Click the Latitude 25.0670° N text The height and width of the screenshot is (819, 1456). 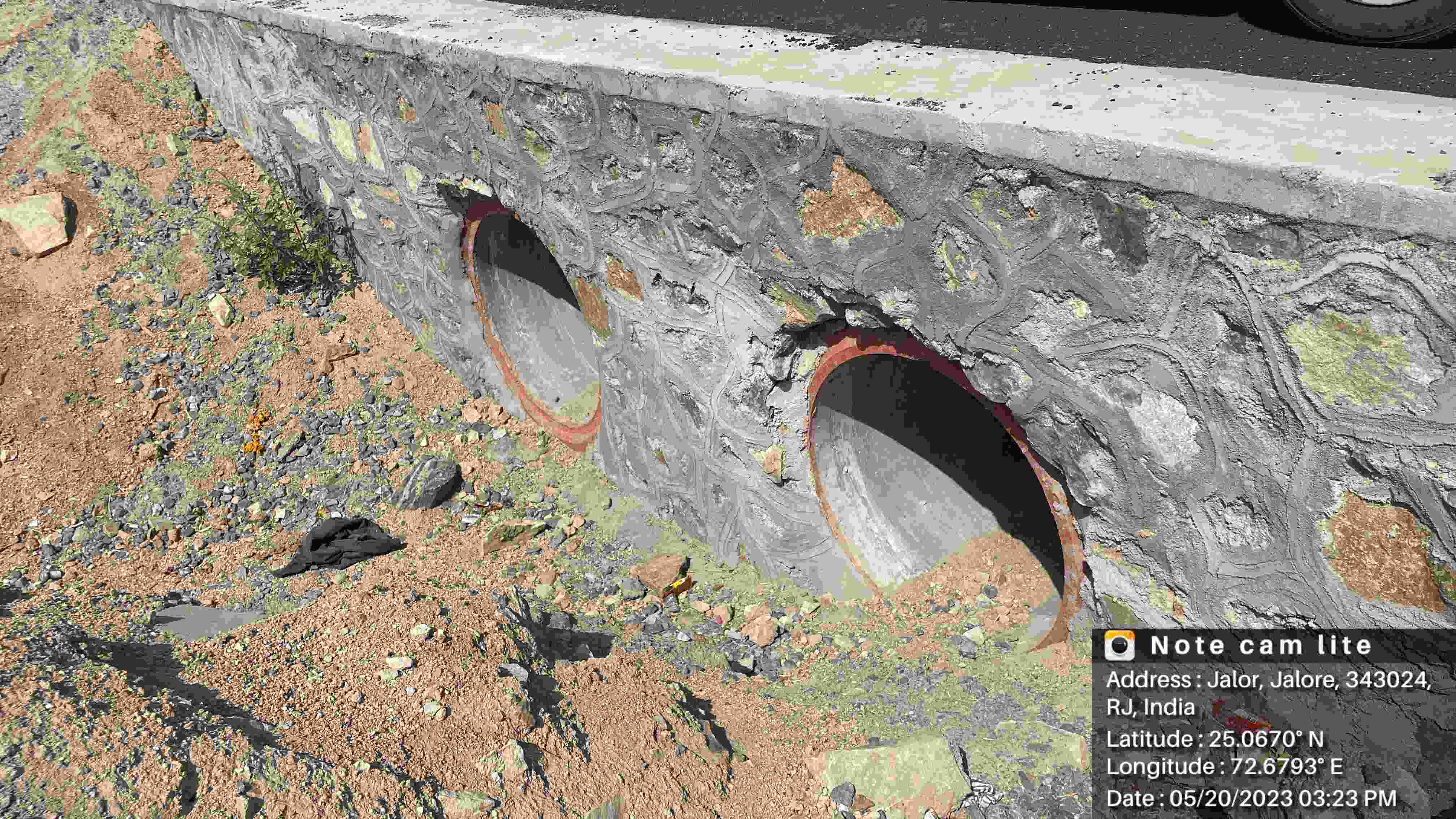tap(1215, 739)
